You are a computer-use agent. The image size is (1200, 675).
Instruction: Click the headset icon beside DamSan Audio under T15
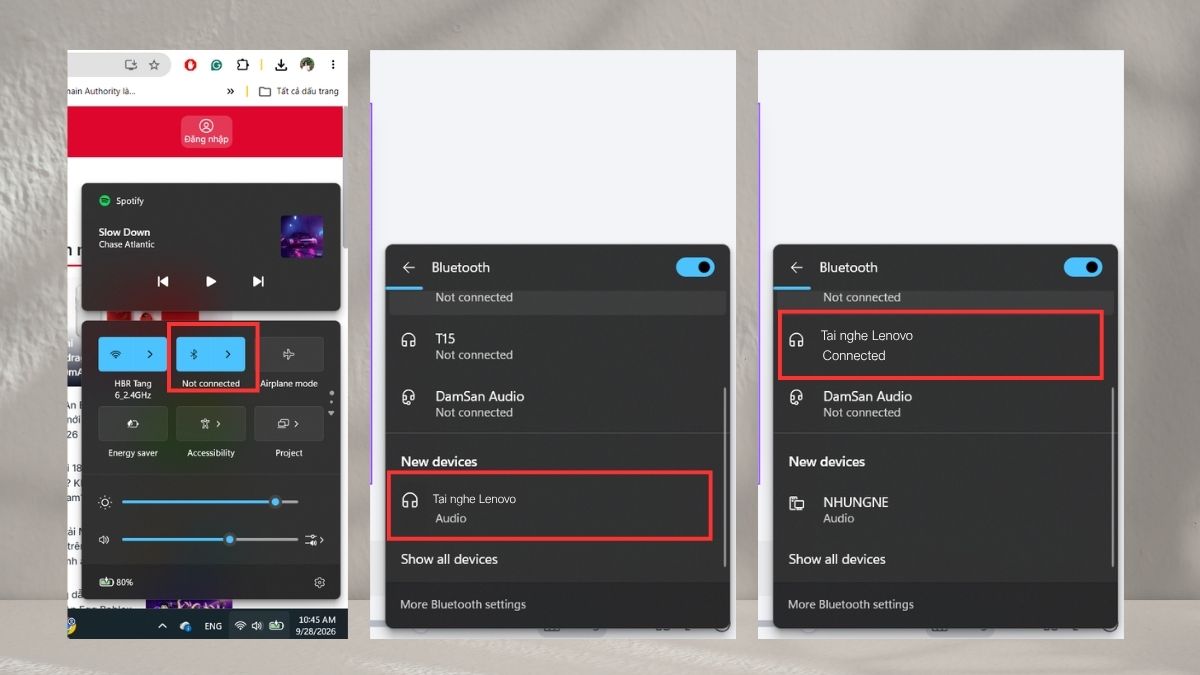pos(409,397)
